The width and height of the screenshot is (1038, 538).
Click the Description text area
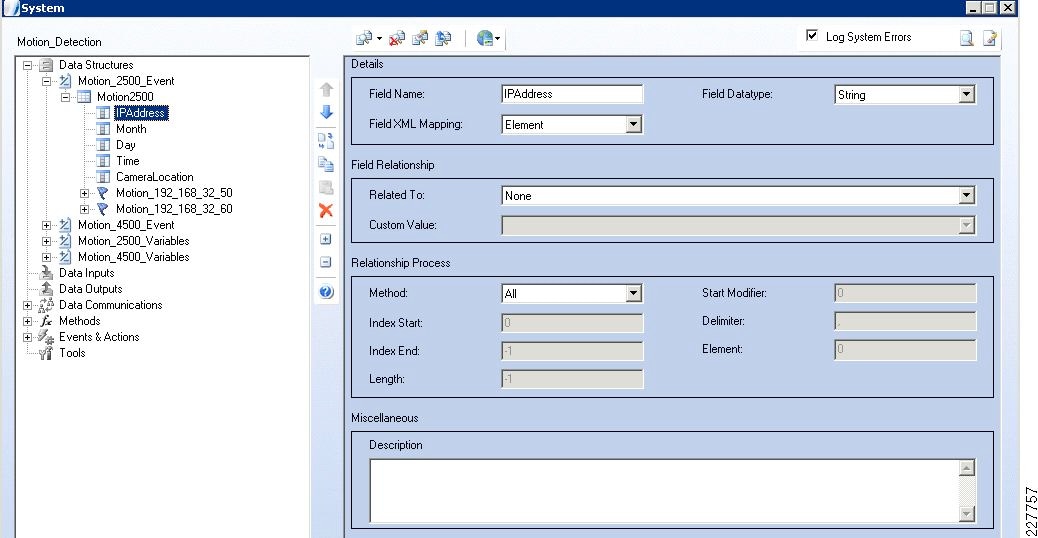click(x=664, y=490)
